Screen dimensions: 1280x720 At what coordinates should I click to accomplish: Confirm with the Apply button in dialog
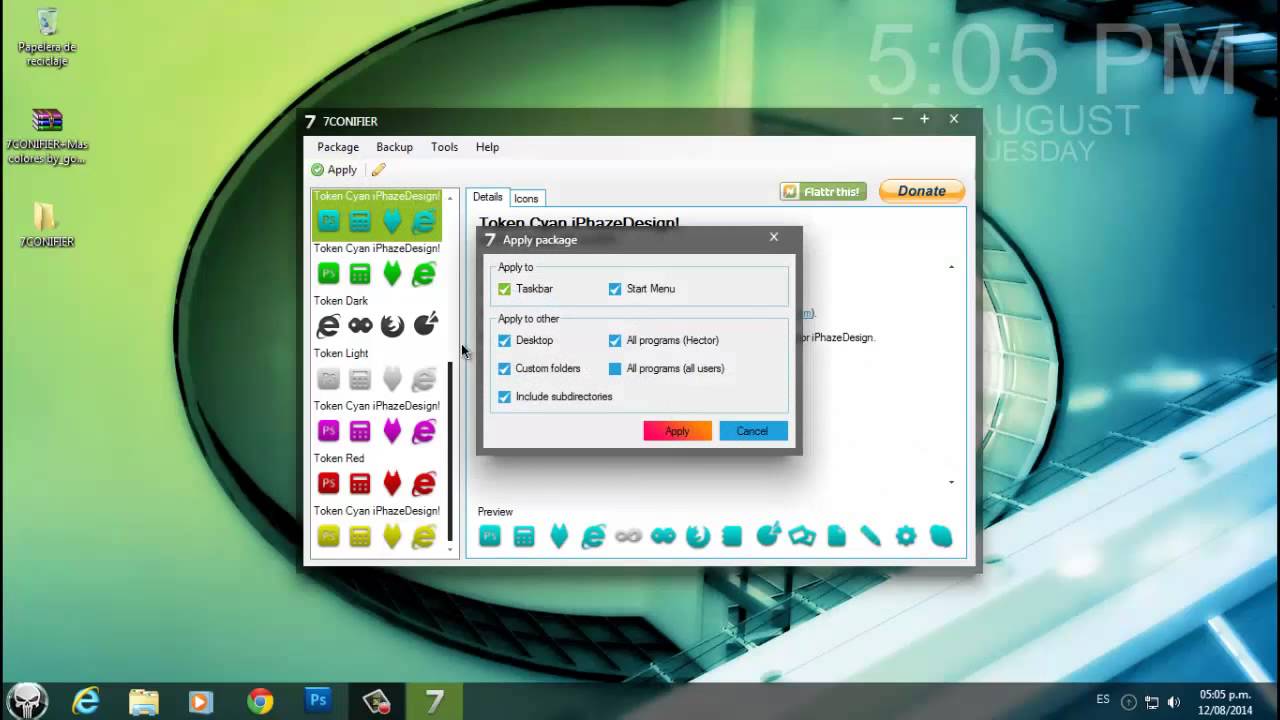click(x=677, y=431)
